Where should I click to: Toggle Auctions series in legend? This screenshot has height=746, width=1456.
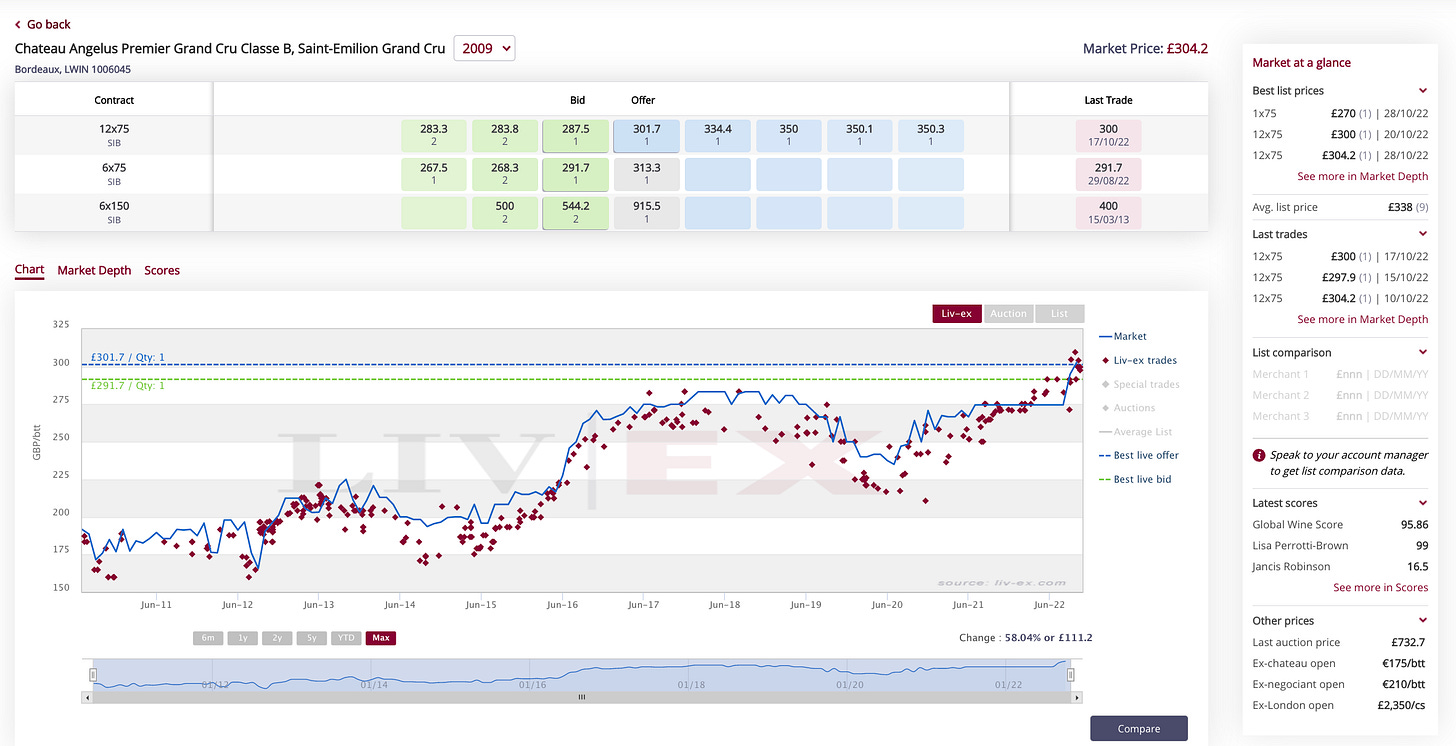(x=1128, y=408)
